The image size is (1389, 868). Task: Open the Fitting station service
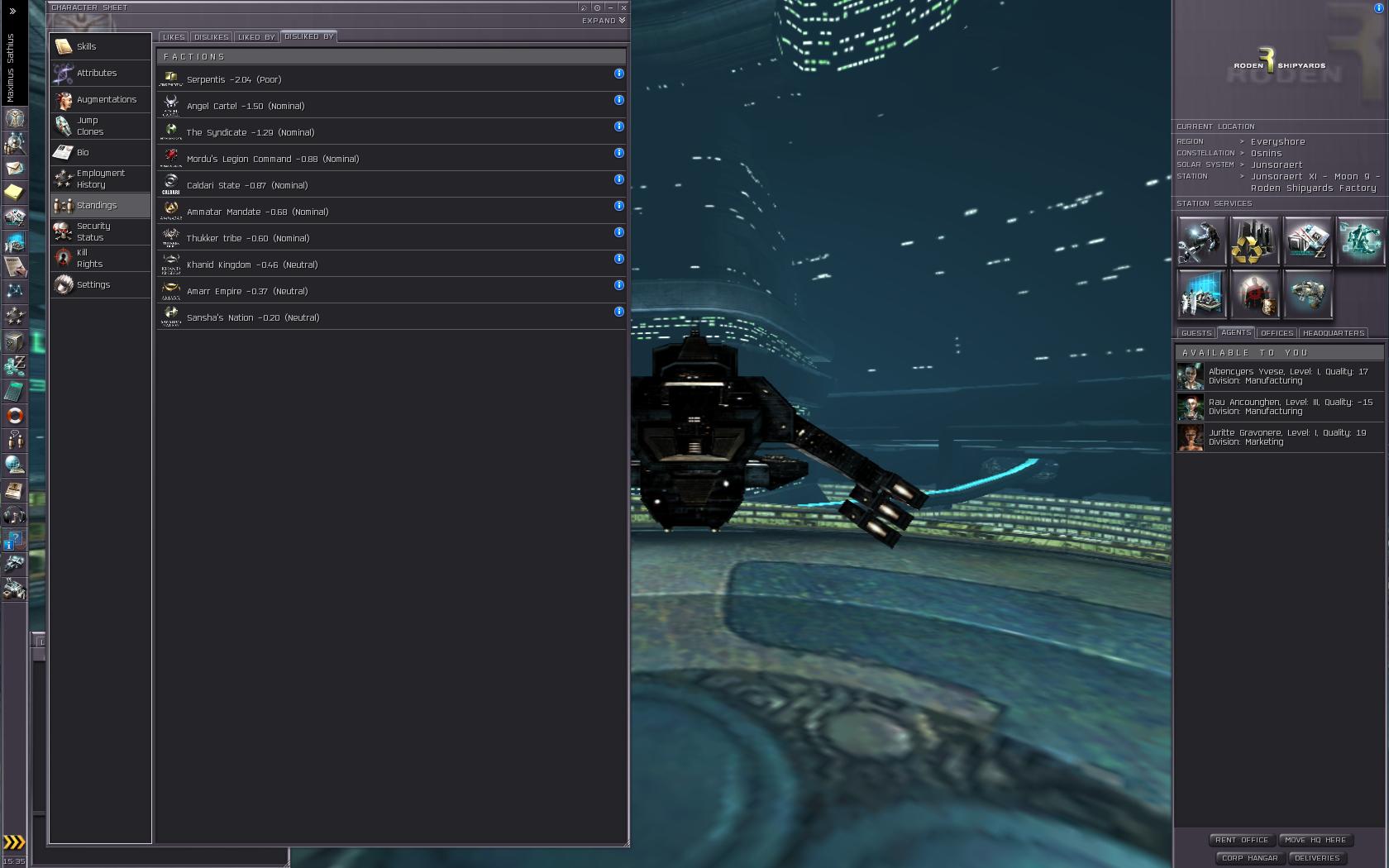[x=1360, y=241]
